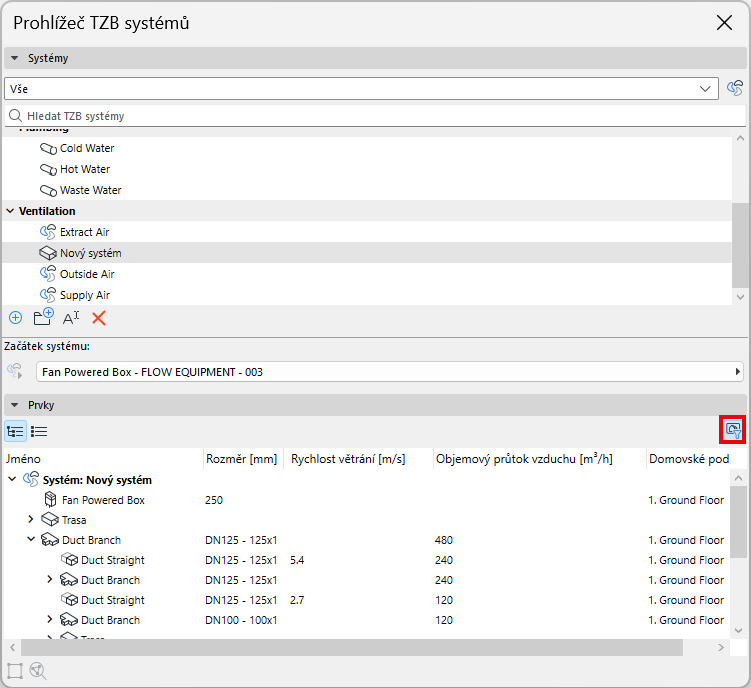The height and width of the screenshot is (688, 751).
Task: Open the Vše systems filter dropdown
Action: 362,89
